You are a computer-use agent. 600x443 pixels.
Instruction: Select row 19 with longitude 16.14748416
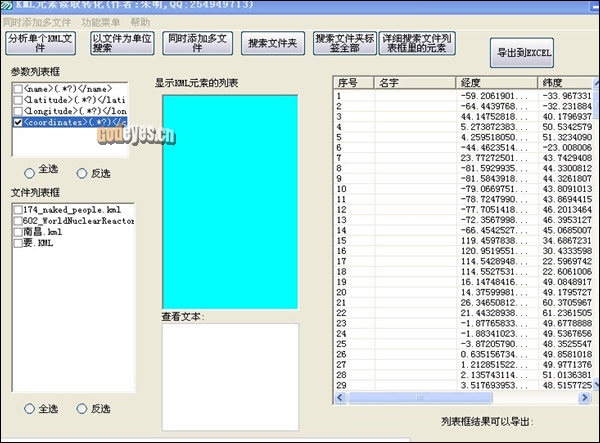(x=463, y=282)
